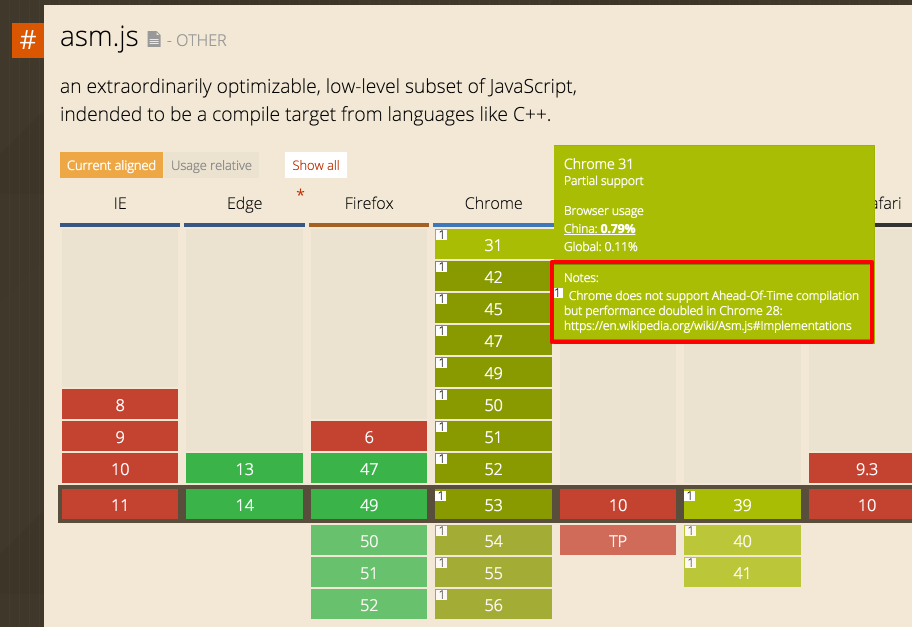Click the Wikipedia Asm.js URL in notes
912x627 pixels.
(707, 326)
